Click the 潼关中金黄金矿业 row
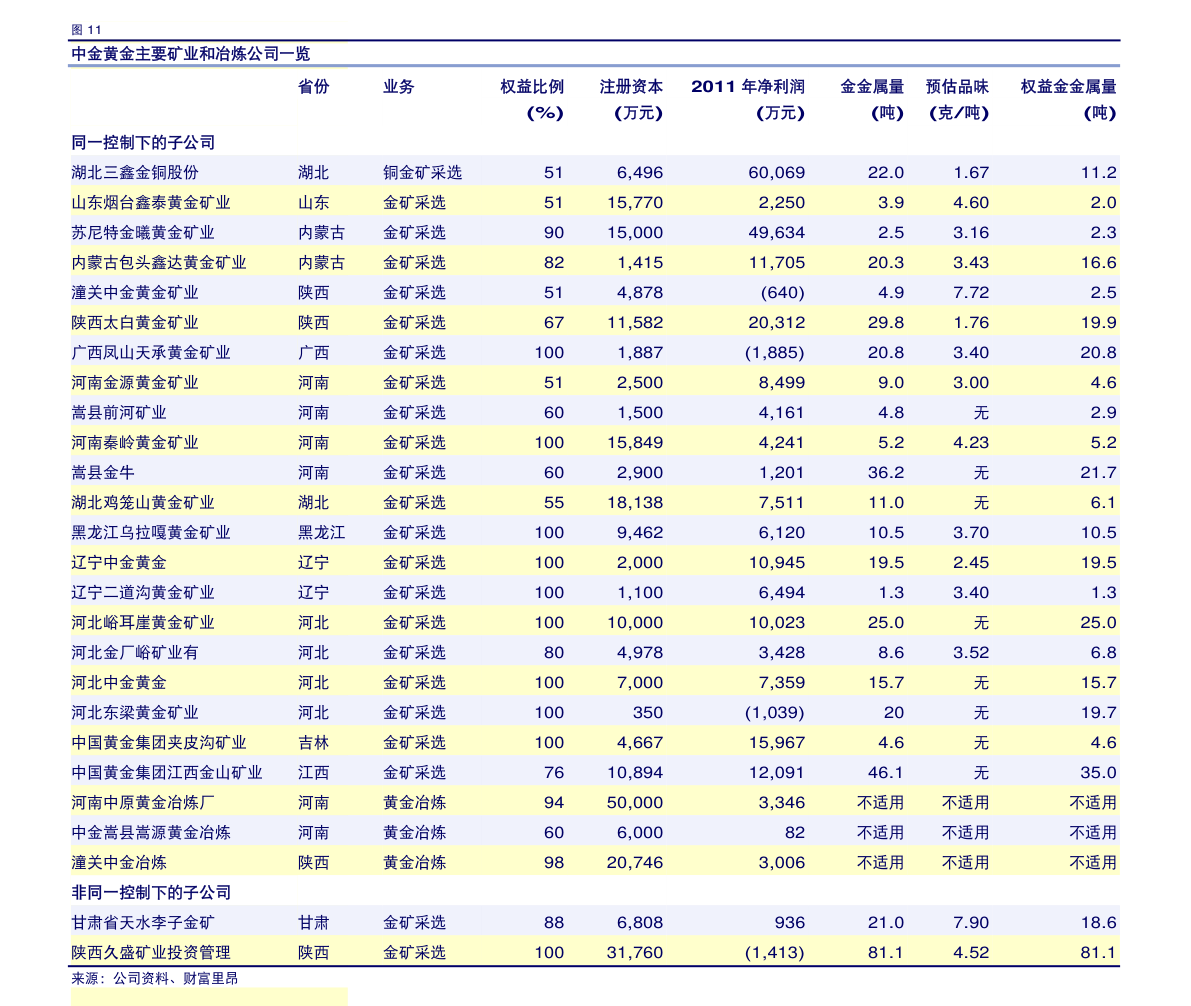1191x1006 pixels. pos(136,292)
